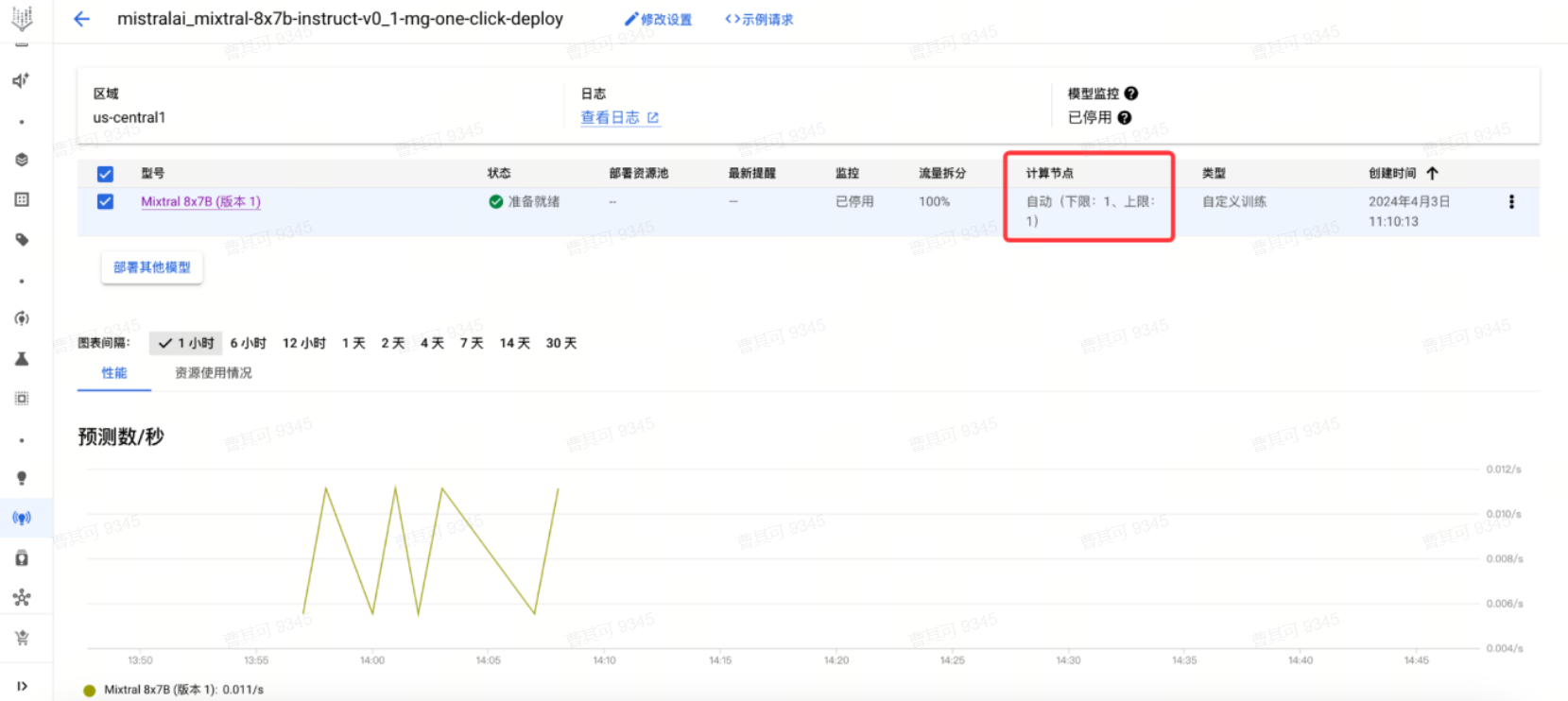Switch to the 资源使用情况 tab
This screenshot has width=1568, height=701.
(x=214, y=373)
